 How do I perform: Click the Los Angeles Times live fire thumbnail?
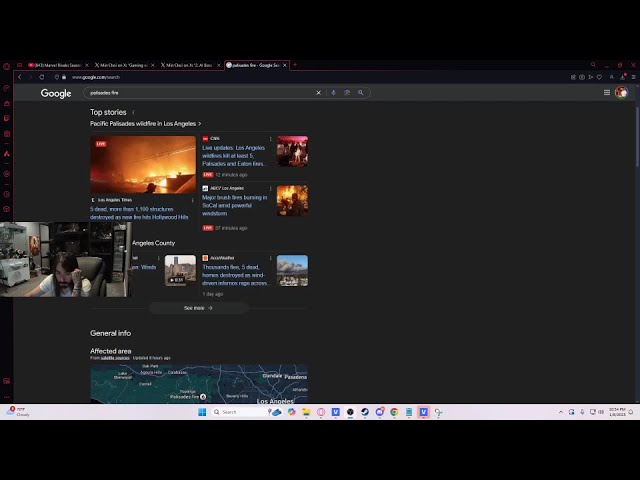coord(143,165)
